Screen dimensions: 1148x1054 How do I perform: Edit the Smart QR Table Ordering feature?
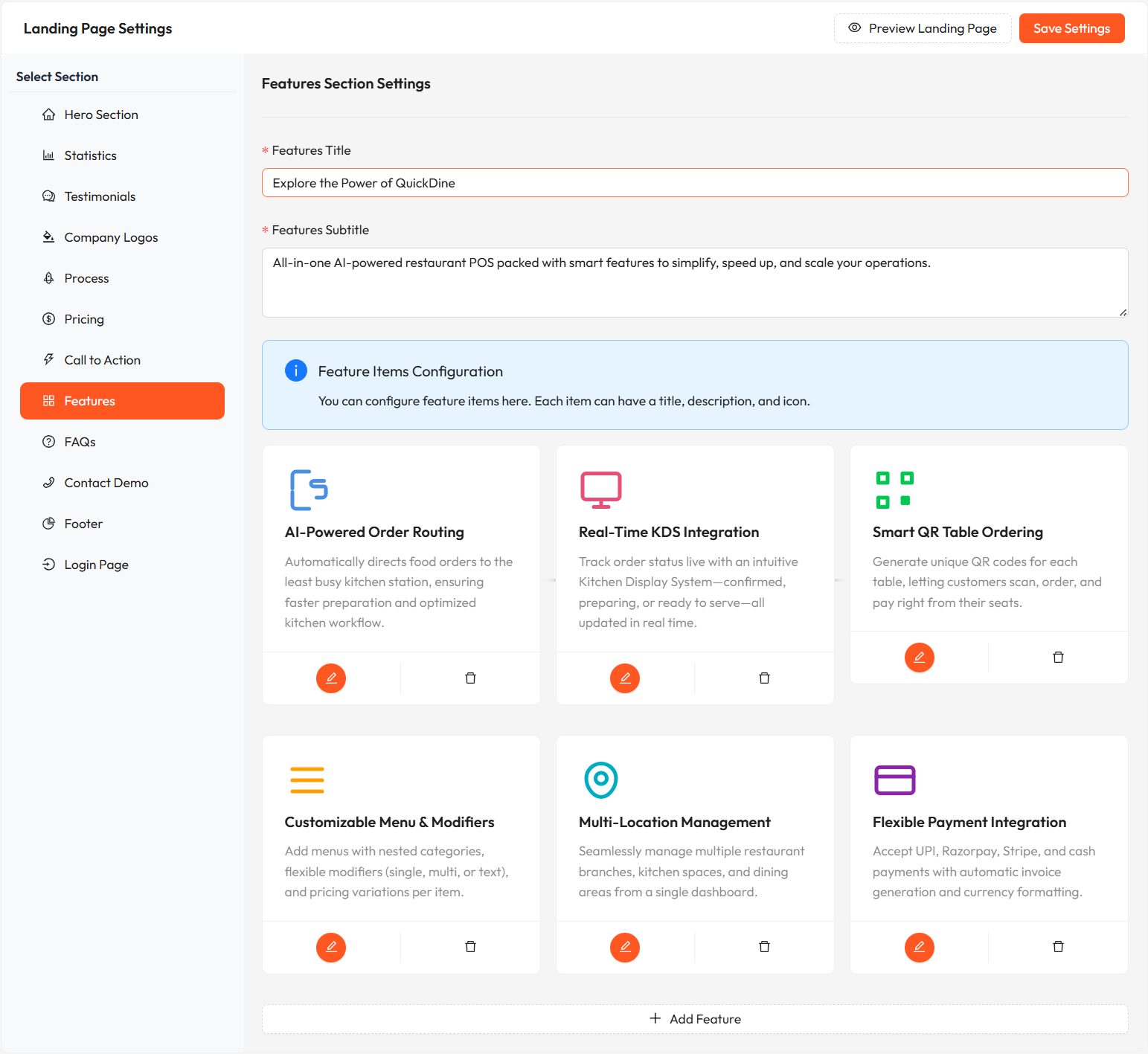(x=920, y=658)
